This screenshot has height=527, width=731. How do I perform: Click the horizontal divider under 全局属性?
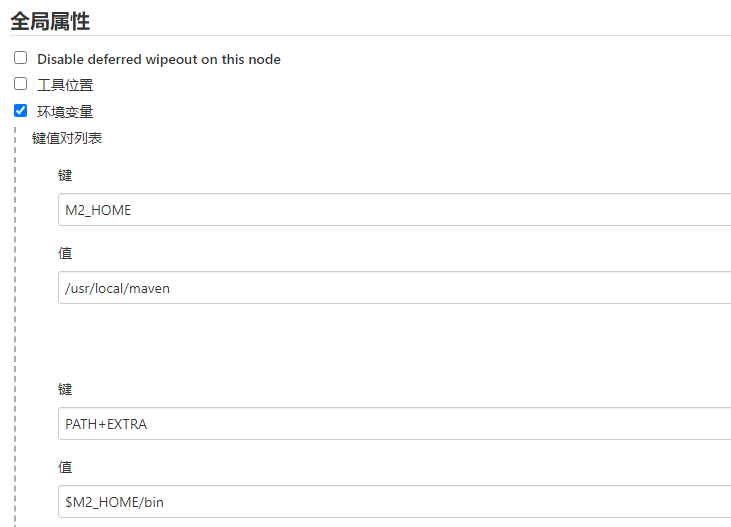[371, 35]
